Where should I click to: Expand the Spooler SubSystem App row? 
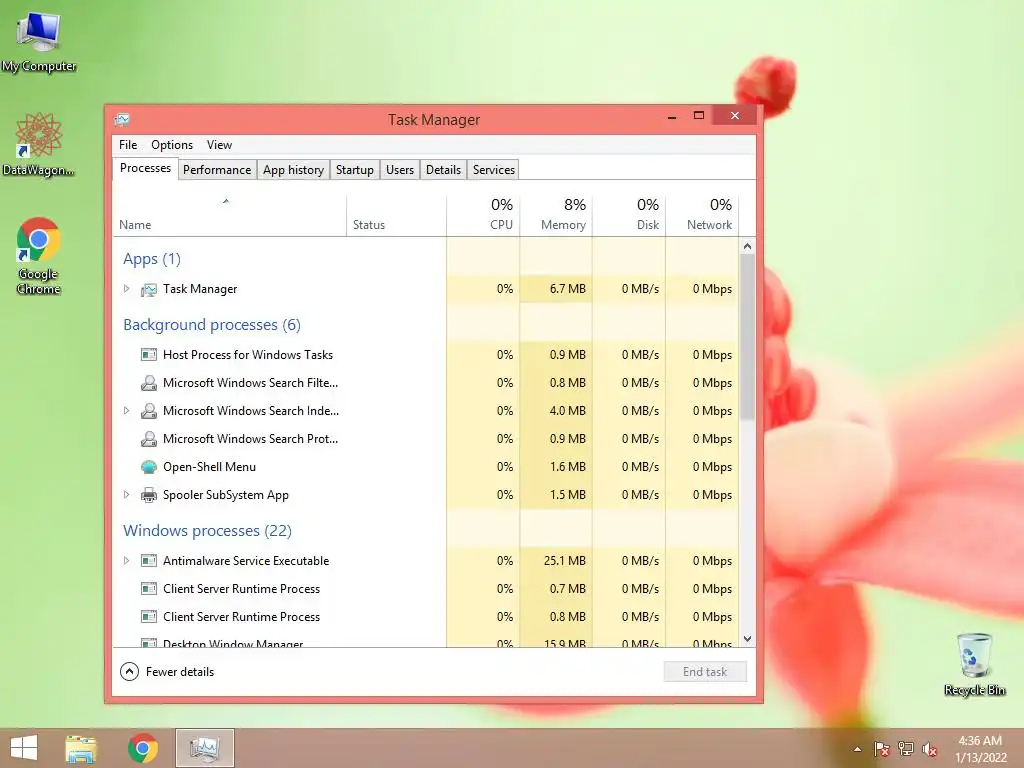coord(127,495)
